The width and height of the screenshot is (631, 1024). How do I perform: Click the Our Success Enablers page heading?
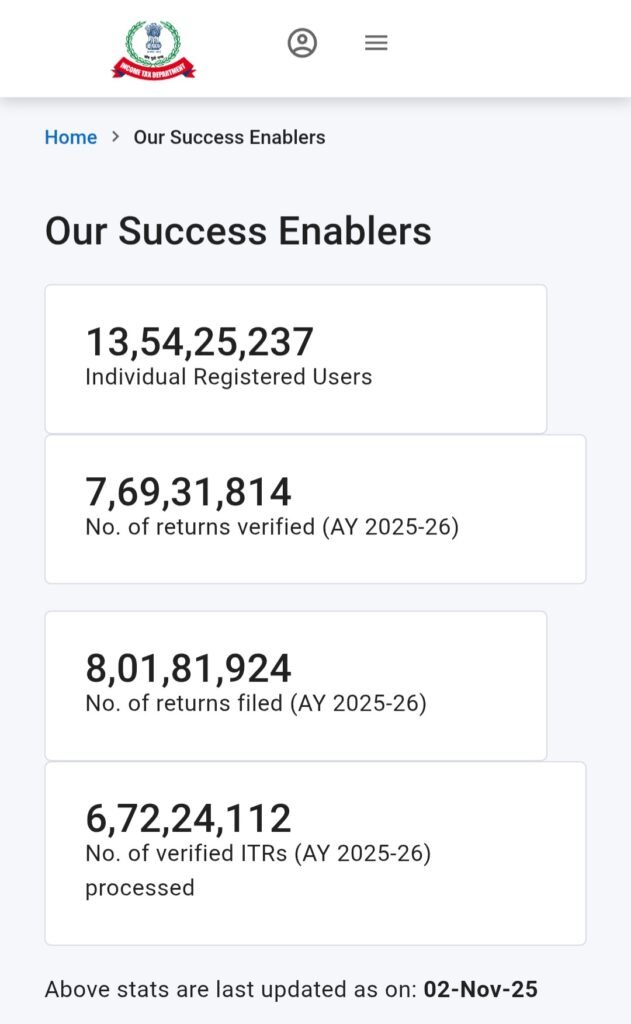[x=238, y=231]
